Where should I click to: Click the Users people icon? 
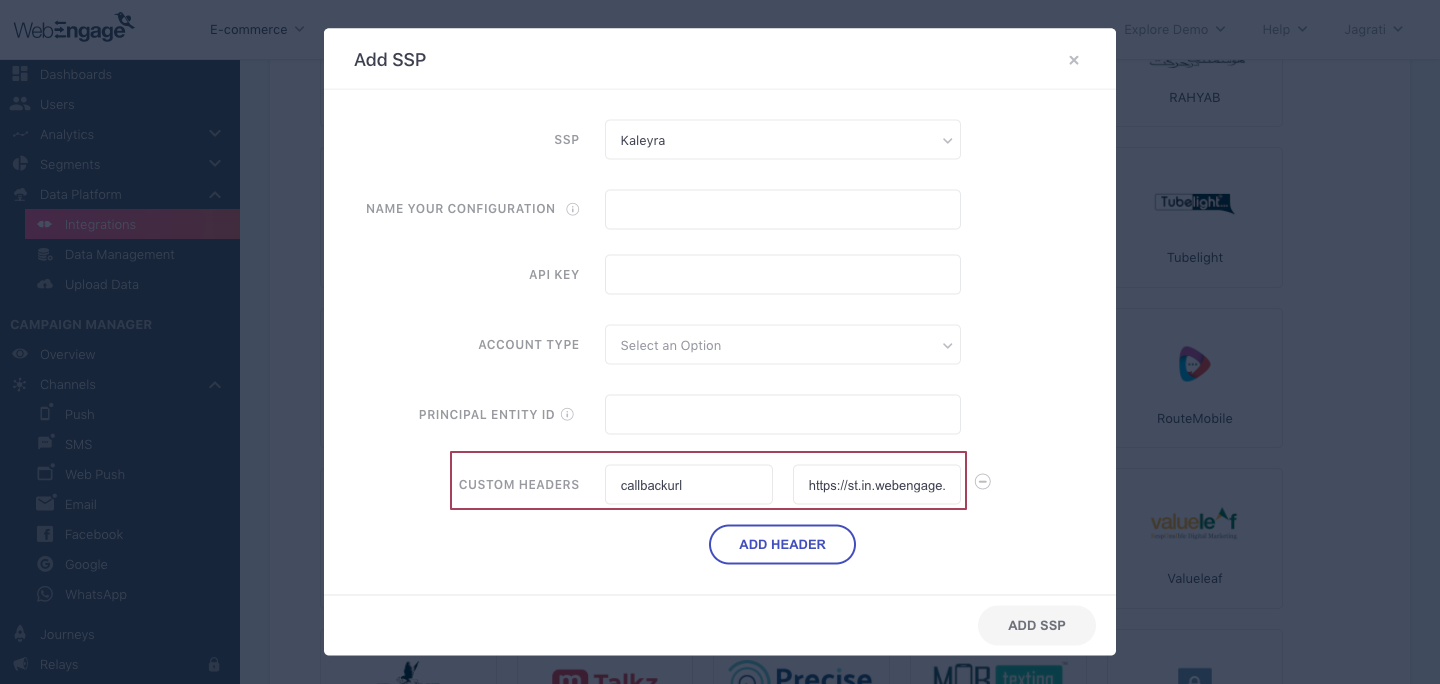(20, 104)
